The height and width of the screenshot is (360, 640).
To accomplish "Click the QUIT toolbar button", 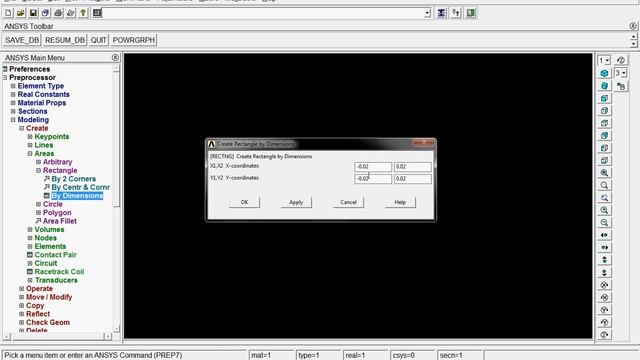I will point(98,40).
